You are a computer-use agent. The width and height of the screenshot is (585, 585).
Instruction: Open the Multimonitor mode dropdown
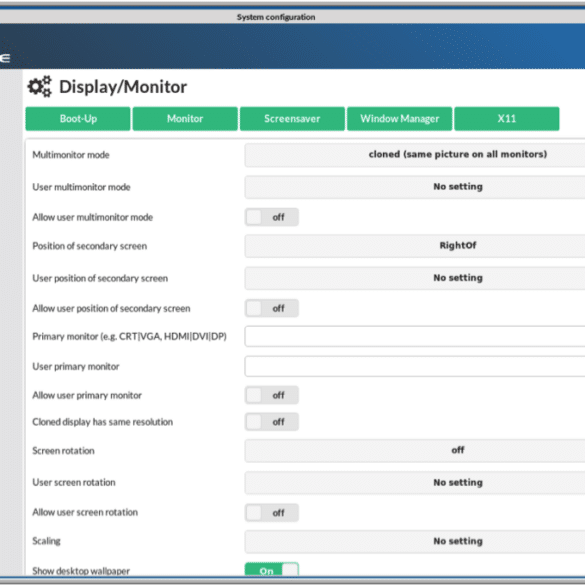pyautogui.click(x=415, y=155)
